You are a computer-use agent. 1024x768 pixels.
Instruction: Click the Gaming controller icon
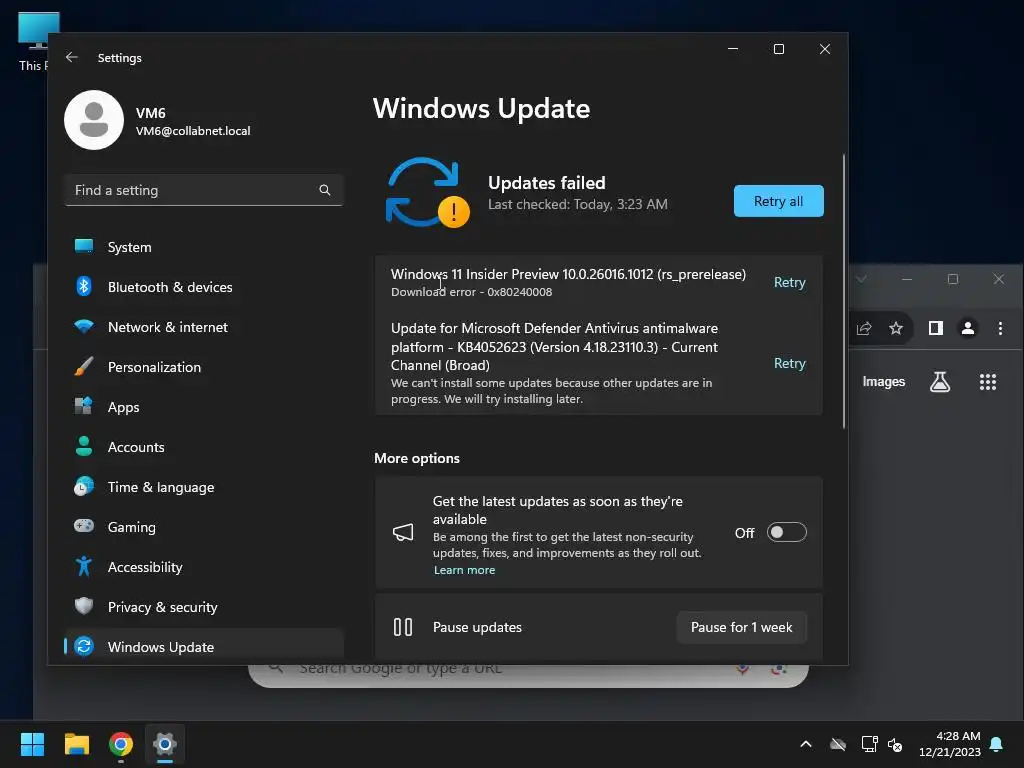[x=84, y=526]
